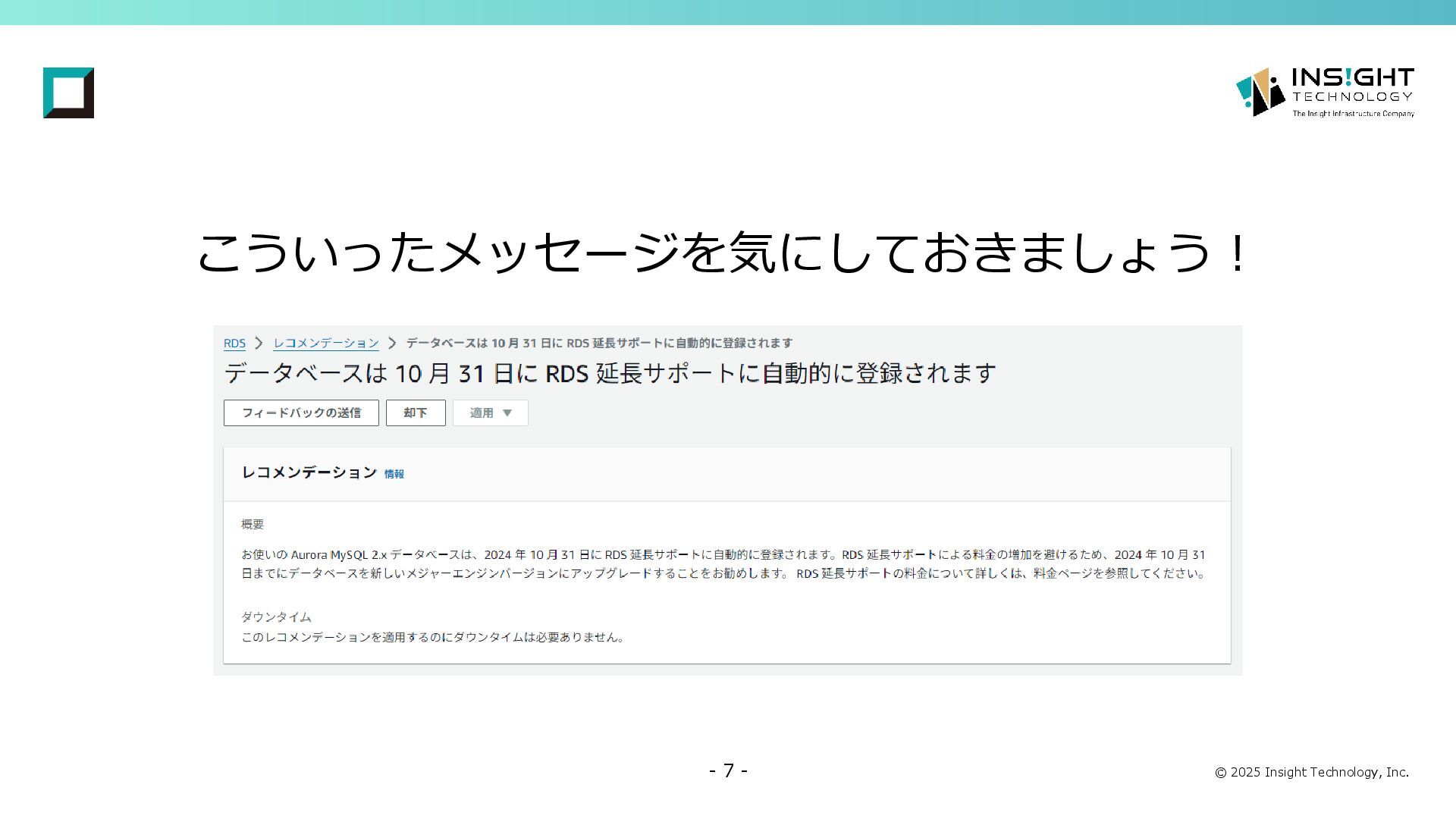Click the slide page number 7
This screenshot has height=819, width=1456.
(728, 770)
